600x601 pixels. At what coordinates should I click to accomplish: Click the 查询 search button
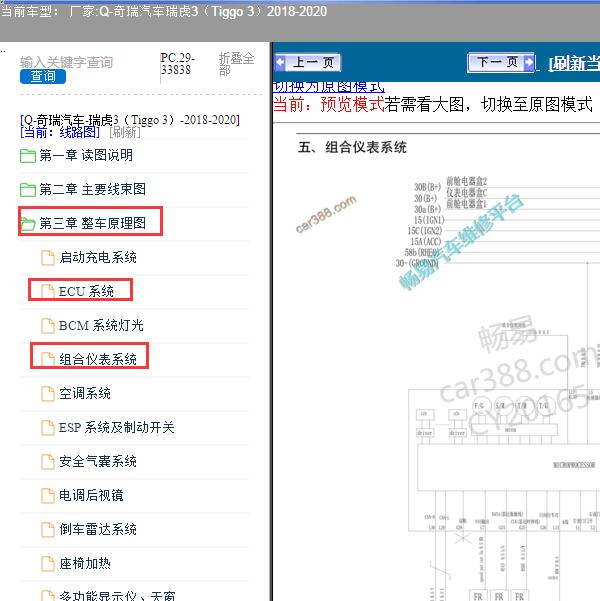point(43,76)
